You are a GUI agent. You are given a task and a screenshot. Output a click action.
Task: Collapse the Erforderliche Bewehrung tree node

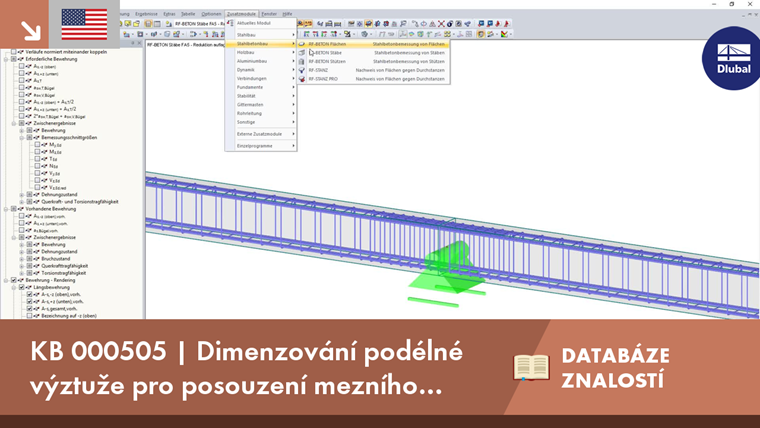tap(6, 59)
